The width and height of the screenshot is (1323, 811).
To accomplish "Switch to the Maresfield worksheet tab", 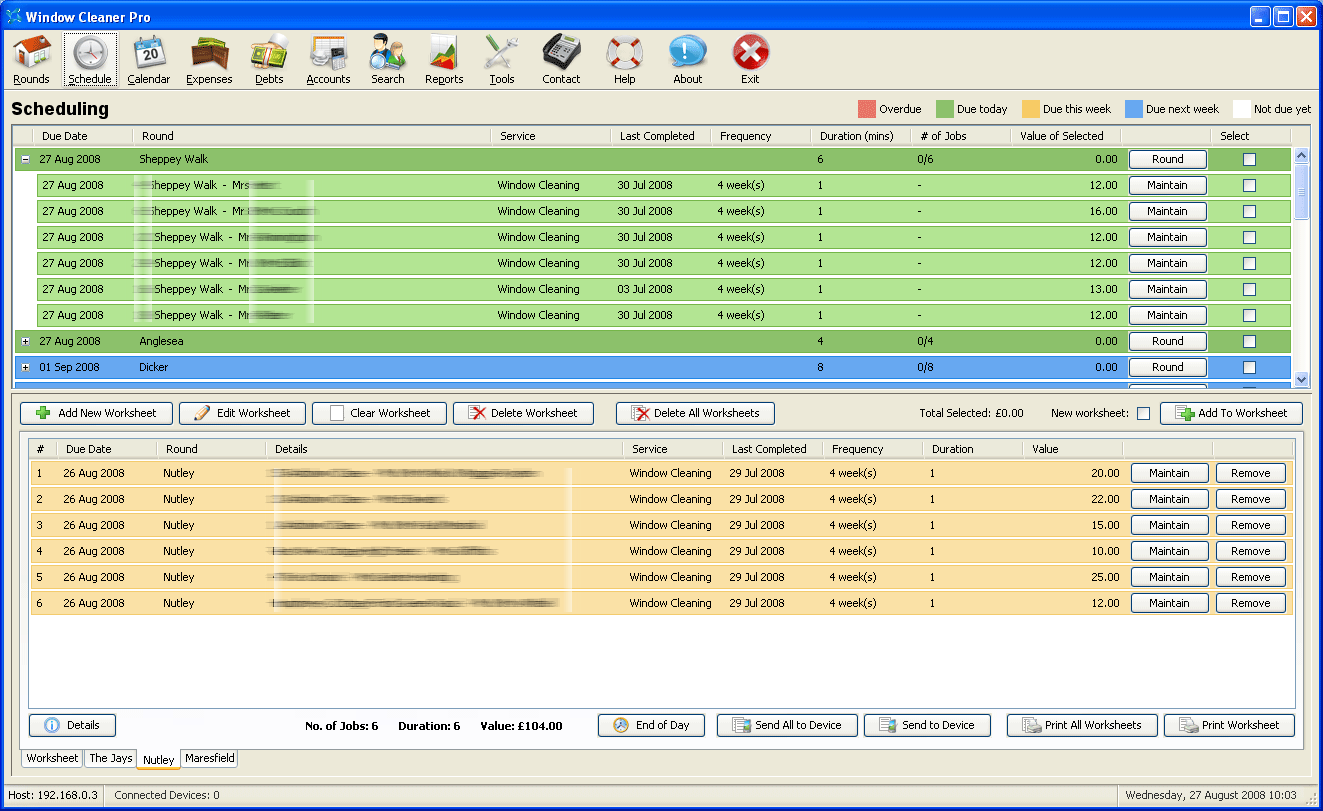I will point(210,758).
